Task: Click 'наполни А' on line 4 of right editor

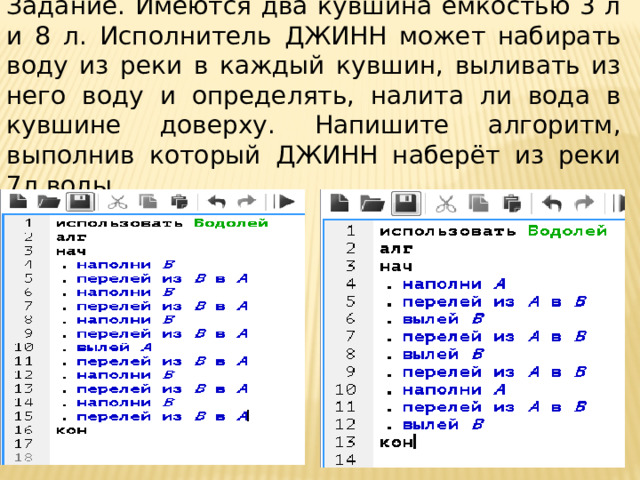Action: [x=454, y=284]
